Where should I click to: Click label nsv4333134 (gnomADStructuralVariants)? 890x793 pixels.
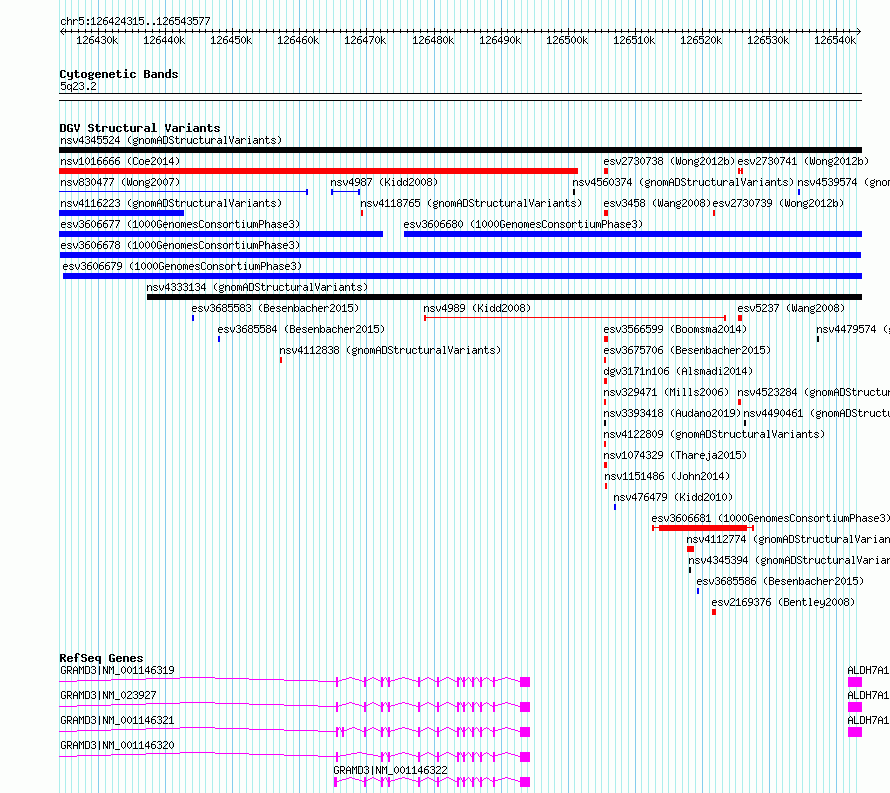tap(257, 287)
